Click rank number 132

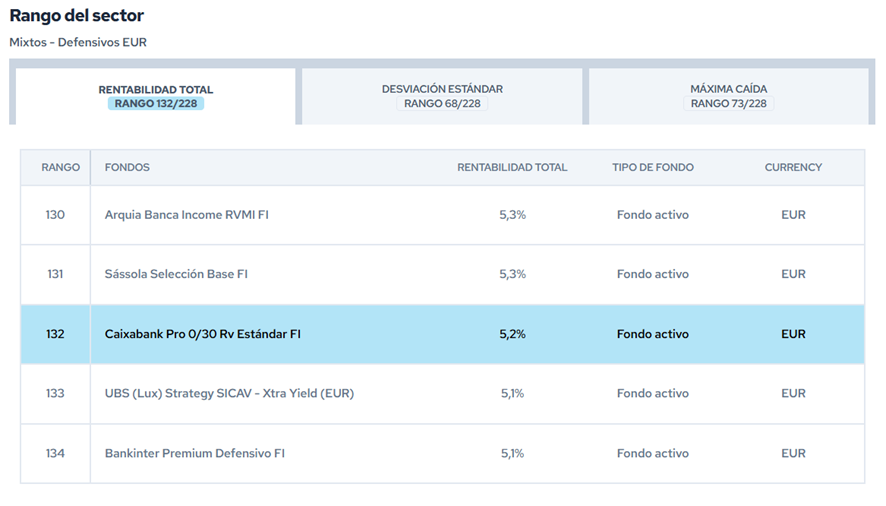click(x=55, y=334)
